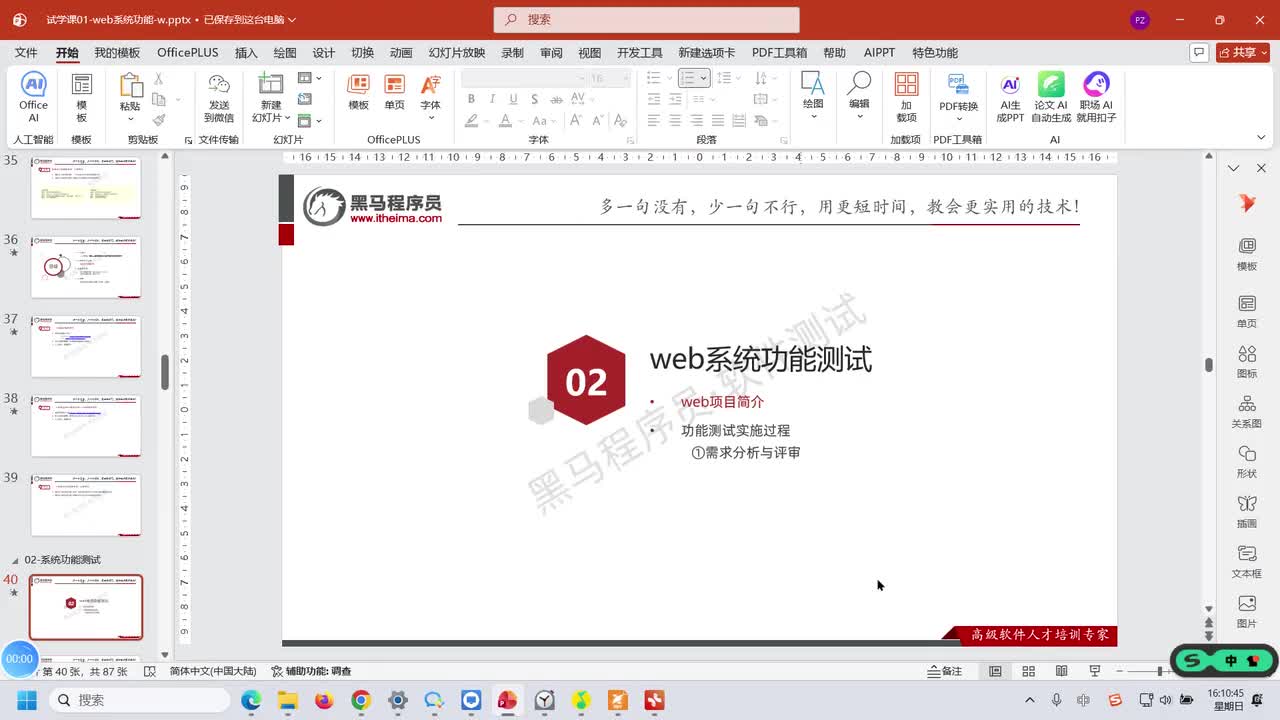Switch to normal view in status bar
This screenshot has height=720, width=1280.
point(995,671)
